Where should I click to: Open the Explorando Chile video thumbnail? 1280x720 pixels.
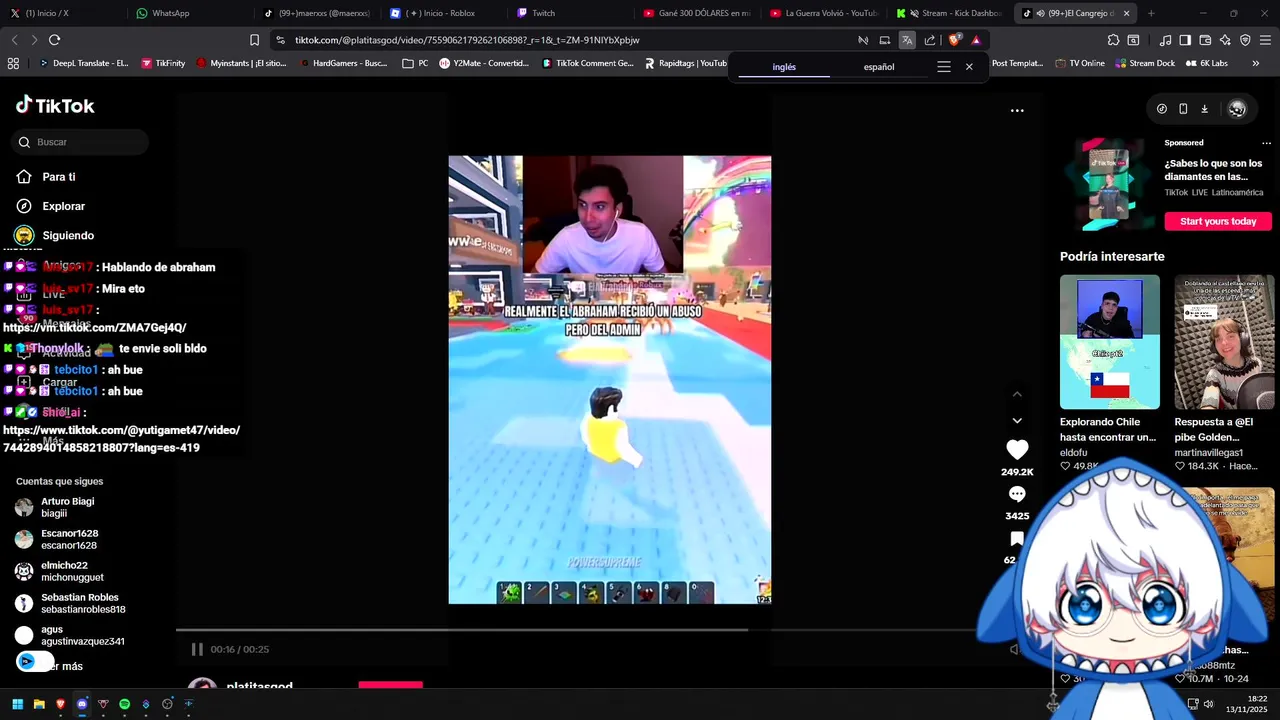pyautogui.click(x=1110, y=342)
